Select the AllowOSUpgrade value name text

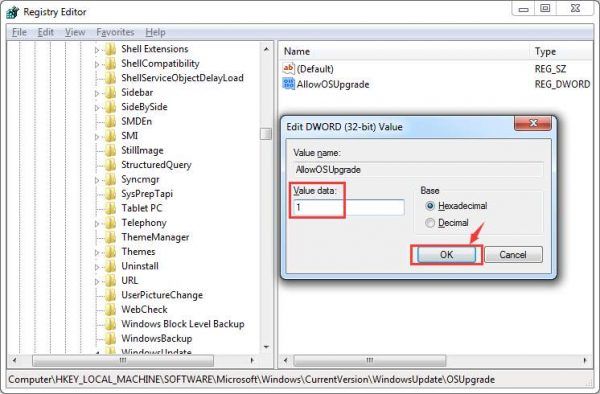click(333, 85)
